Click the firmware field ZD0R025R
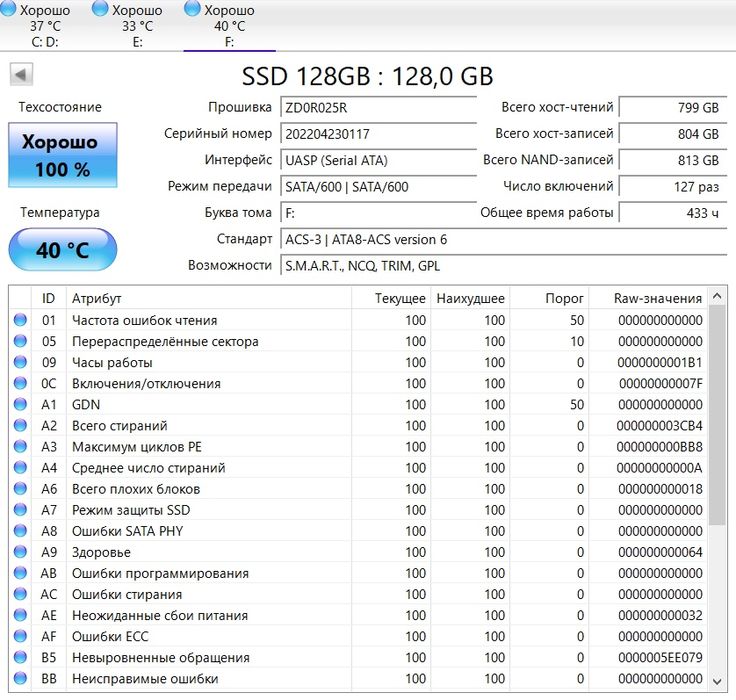Viewport: 736px width, 700px height. click(378, 108)
